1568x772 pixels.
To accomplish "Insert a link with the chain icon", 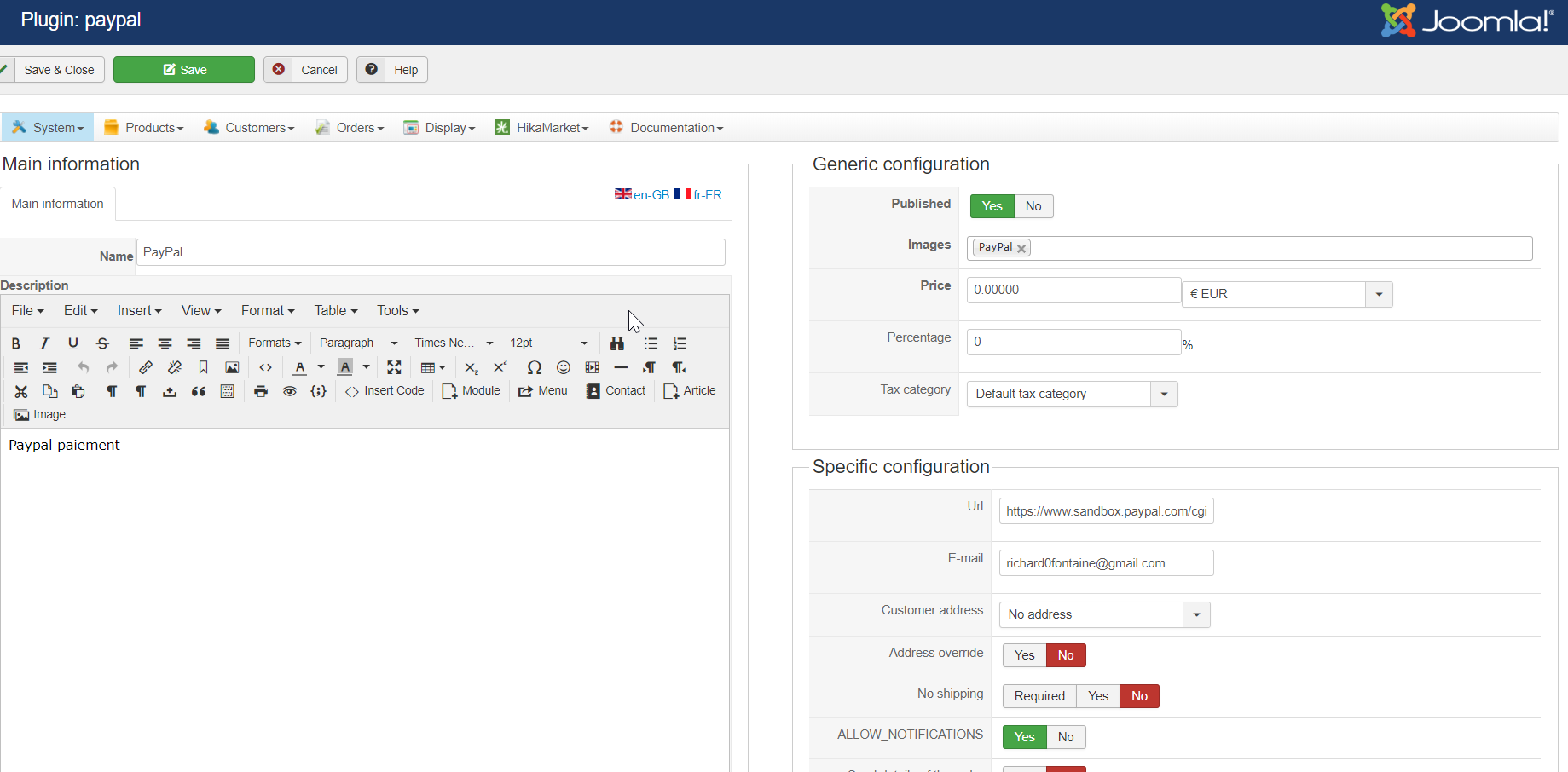I will pyautogui.click(x=146, y=367).
